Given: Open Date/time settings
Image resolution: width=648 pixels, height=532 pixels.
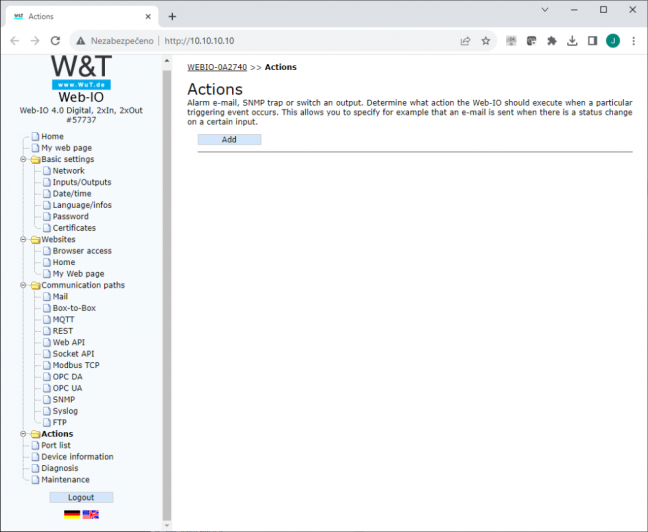Looking at the screenshot, I should (x=72, y=193).
